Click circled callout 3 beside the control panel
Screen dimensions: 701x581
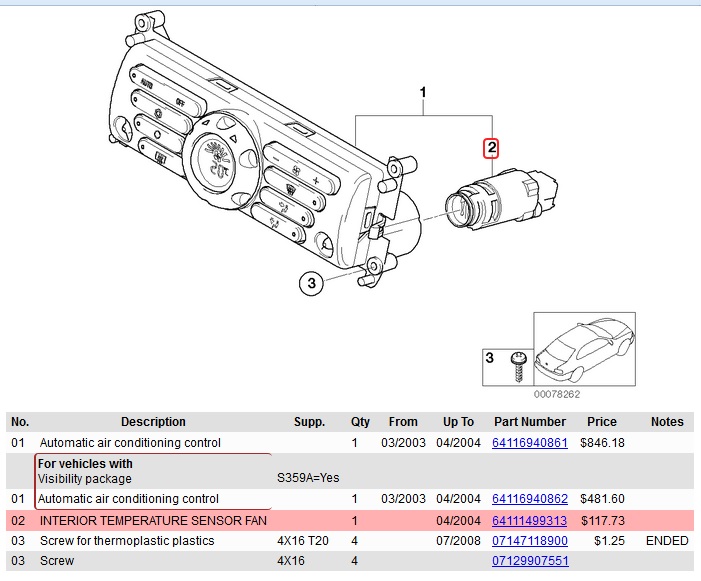[x=312, y=284]
